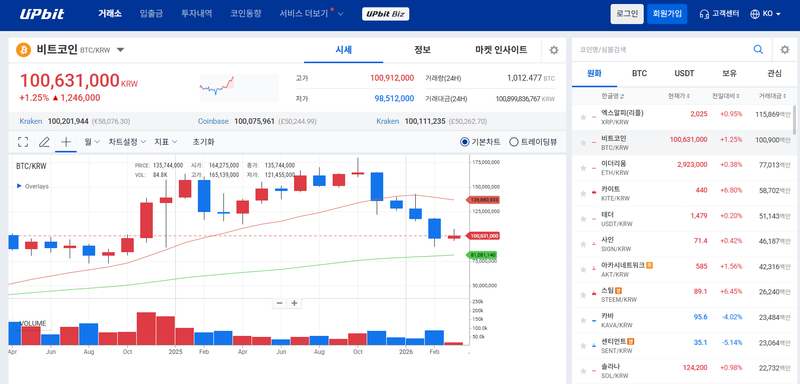
Task: Expand the 서비스 더보기 dropdown
Action: pos(311,14)
